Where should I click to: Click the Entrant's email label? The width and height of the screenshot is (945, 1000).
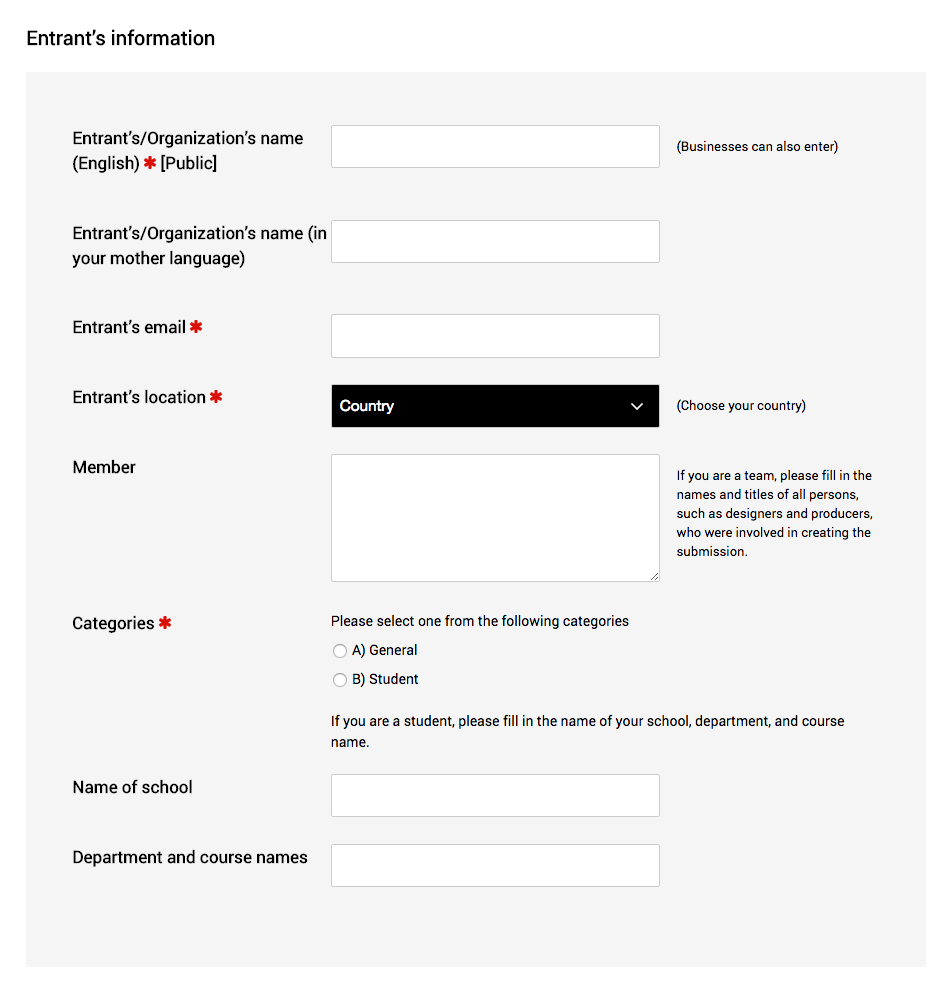pyautogui.click(x=129, y=328)
